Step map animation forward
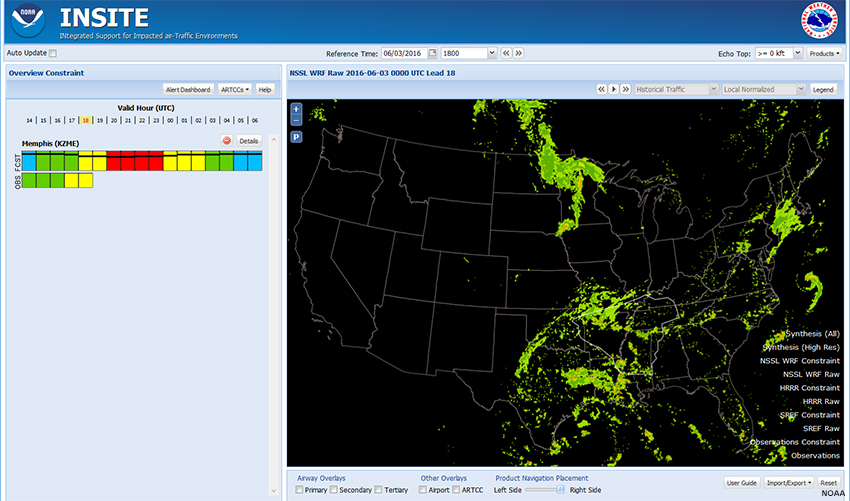 coord(626,89)
